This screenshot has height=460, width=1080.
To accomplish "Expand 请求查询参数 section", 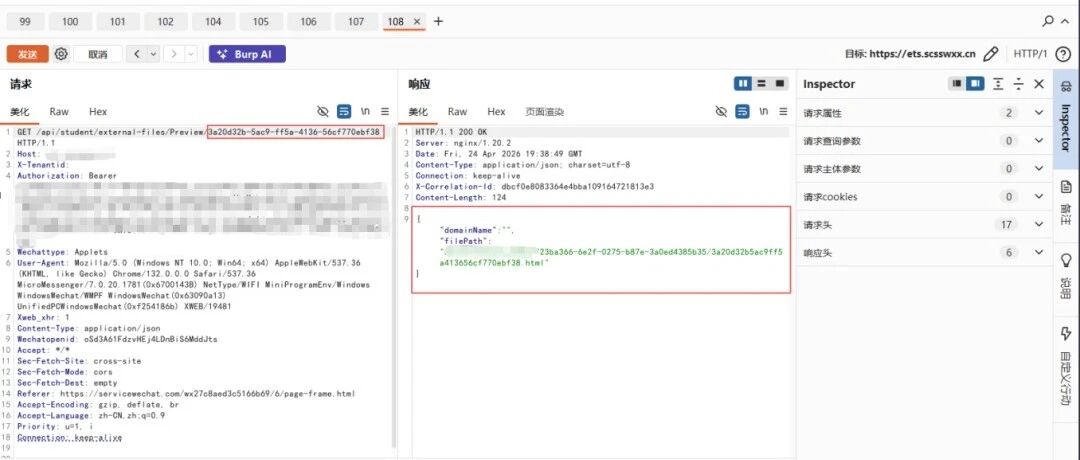I will pyautogui.click(x=925, y=140).
